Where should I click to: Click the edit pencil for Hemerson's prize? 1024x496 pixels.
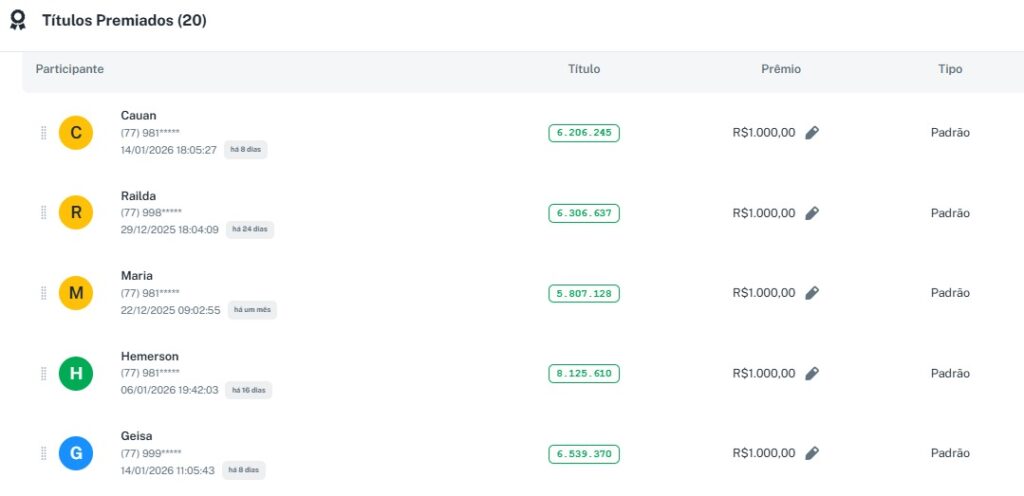pyautogui.click(x=812, y=373)
